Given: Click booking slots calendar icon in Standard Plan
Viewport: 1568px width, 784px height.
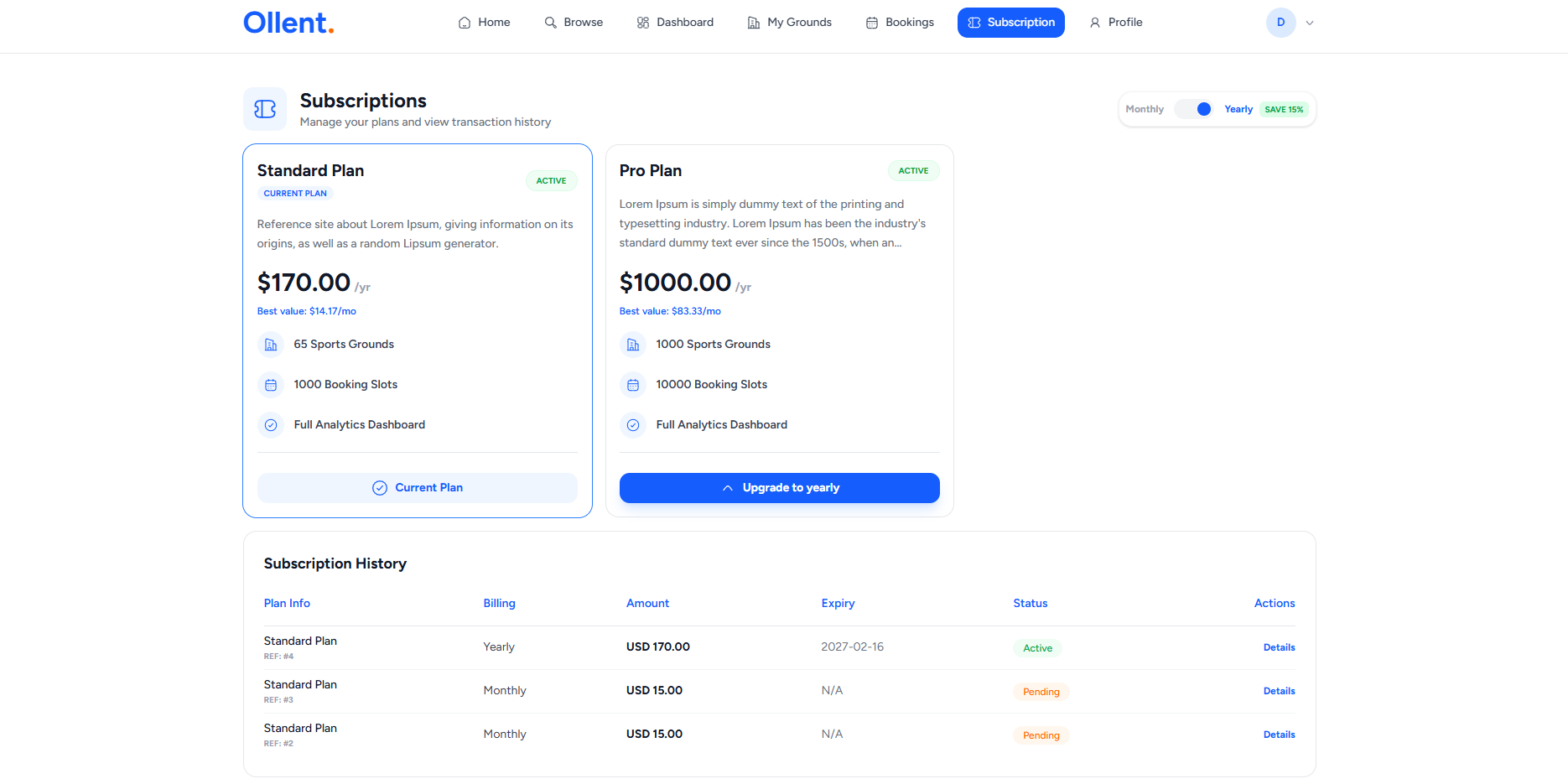Looking at the screenshot, I should coord(271,385).
